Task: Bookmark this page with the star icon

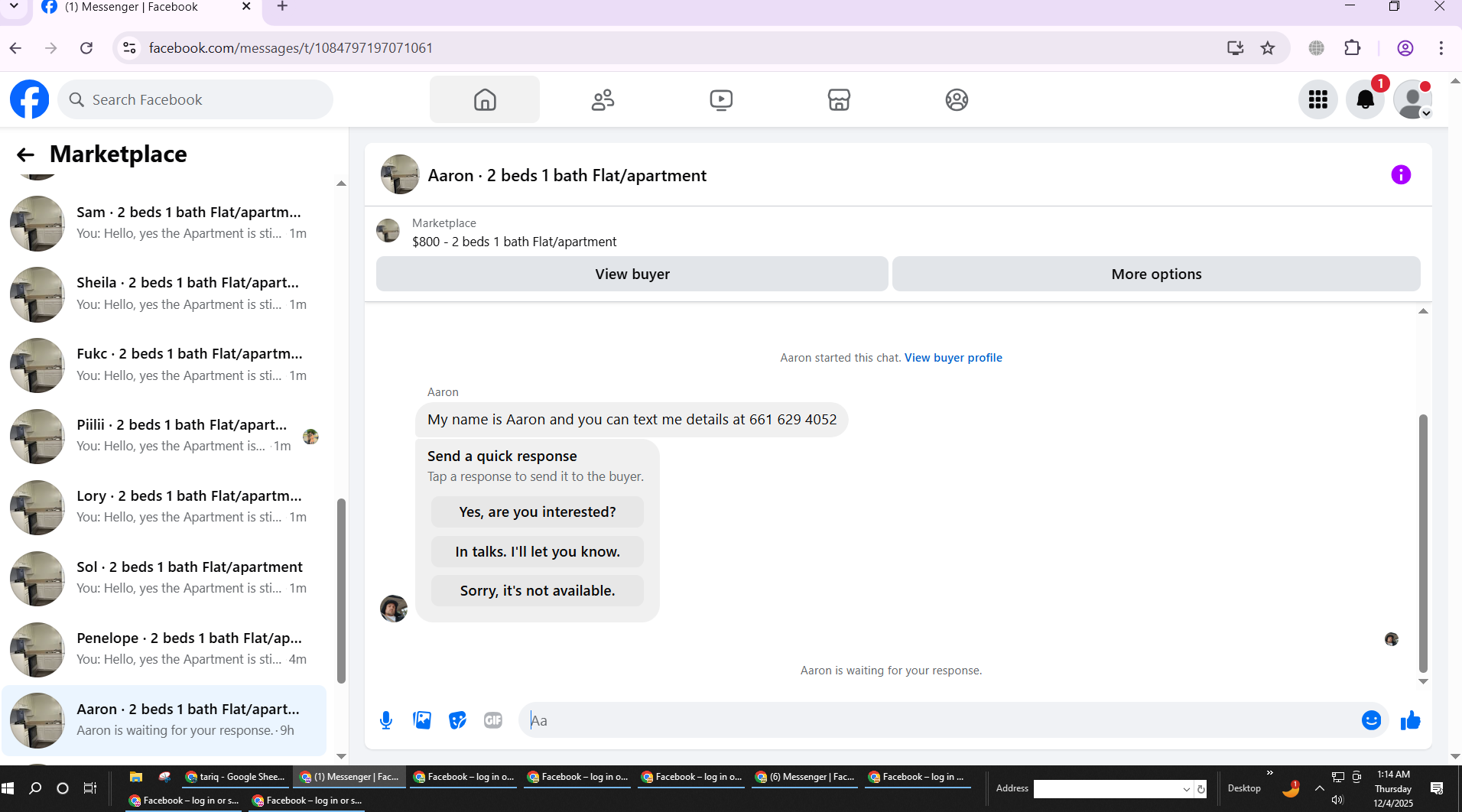Action: point(1268,48)
